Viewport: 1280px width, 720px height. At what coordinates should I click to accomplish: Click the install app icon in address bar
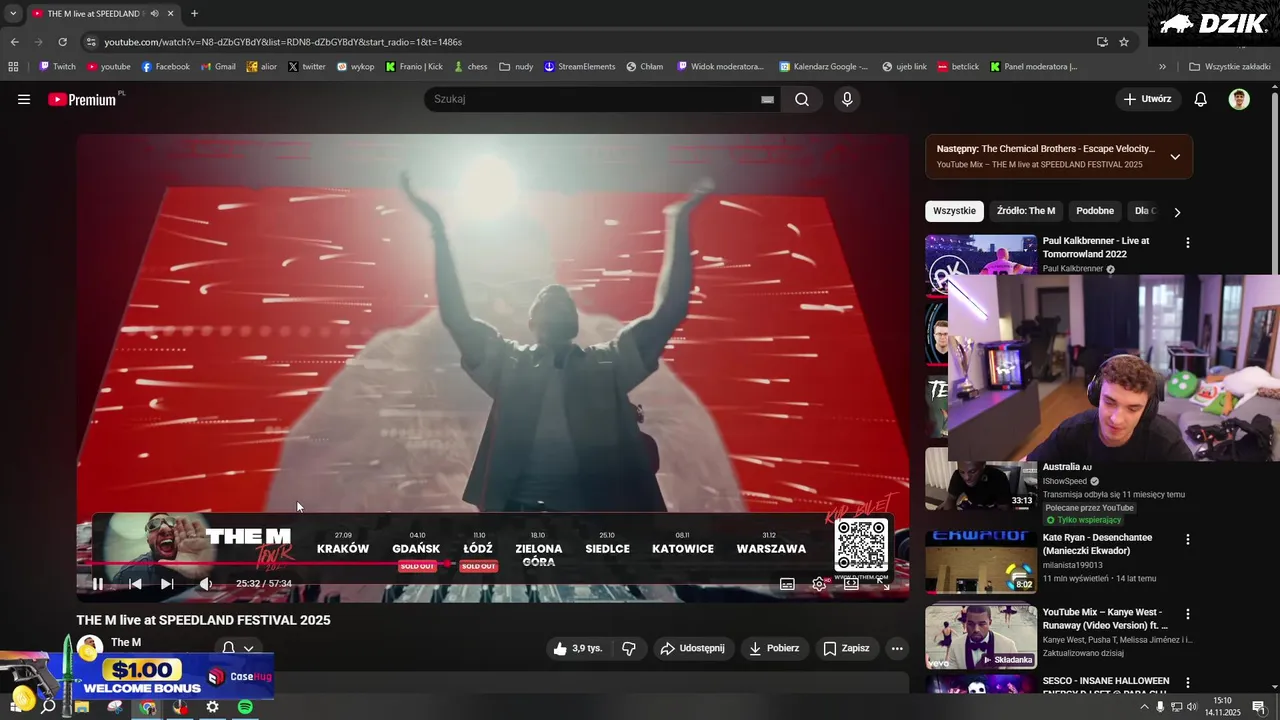(1102, 42)
